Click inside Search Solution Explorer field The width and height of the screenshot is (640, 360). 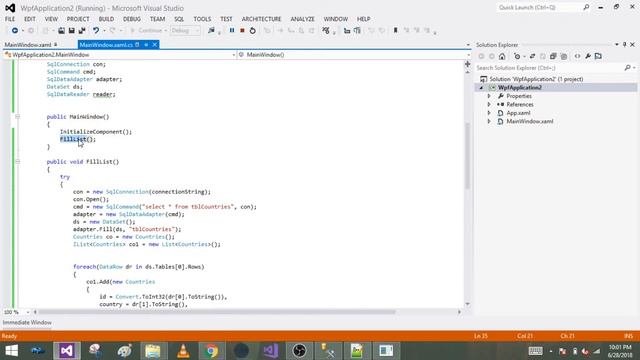click(x=549, y=68)
